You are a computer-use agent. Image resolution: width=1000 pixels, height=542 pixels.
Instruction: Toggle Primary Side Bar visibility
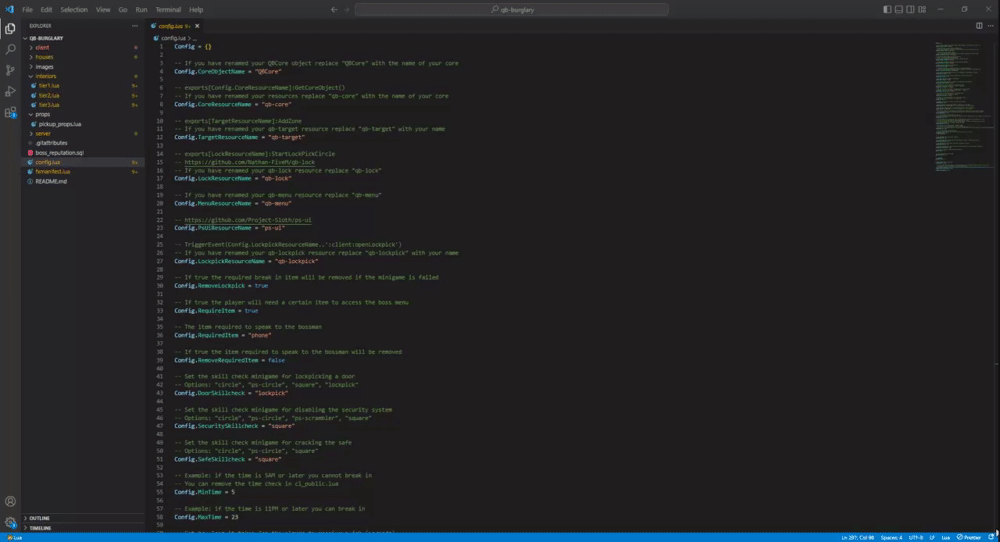coord(887,10)
